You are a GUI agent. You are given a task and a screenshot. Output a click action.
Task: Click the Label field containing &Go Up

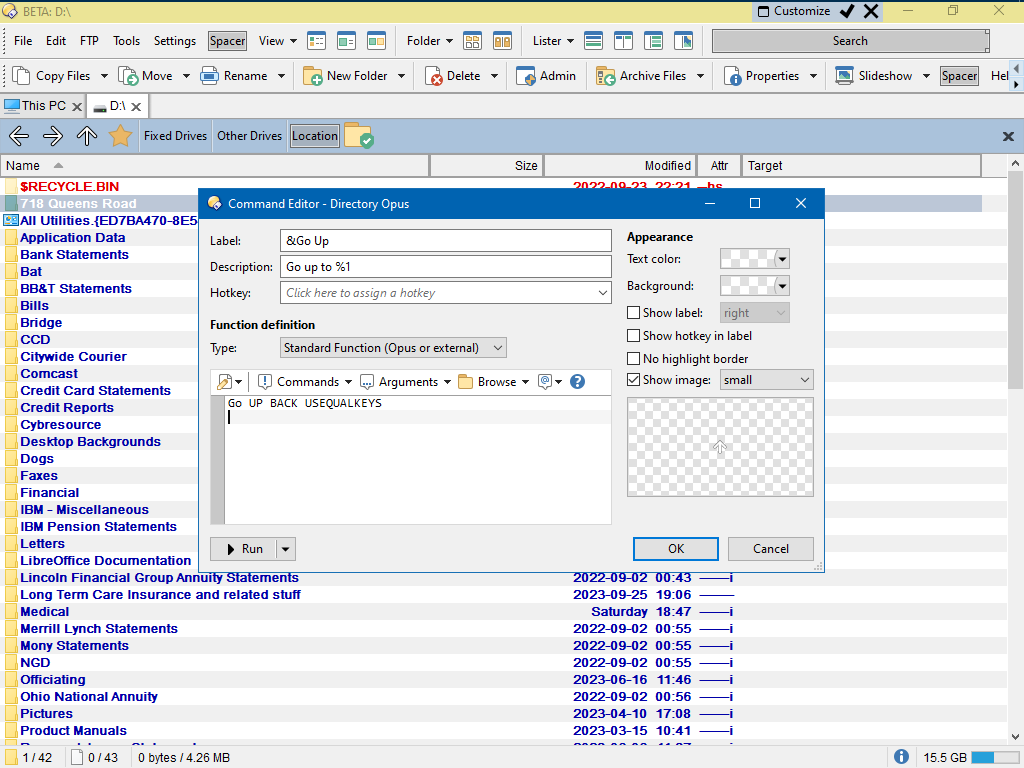(445, 240)
